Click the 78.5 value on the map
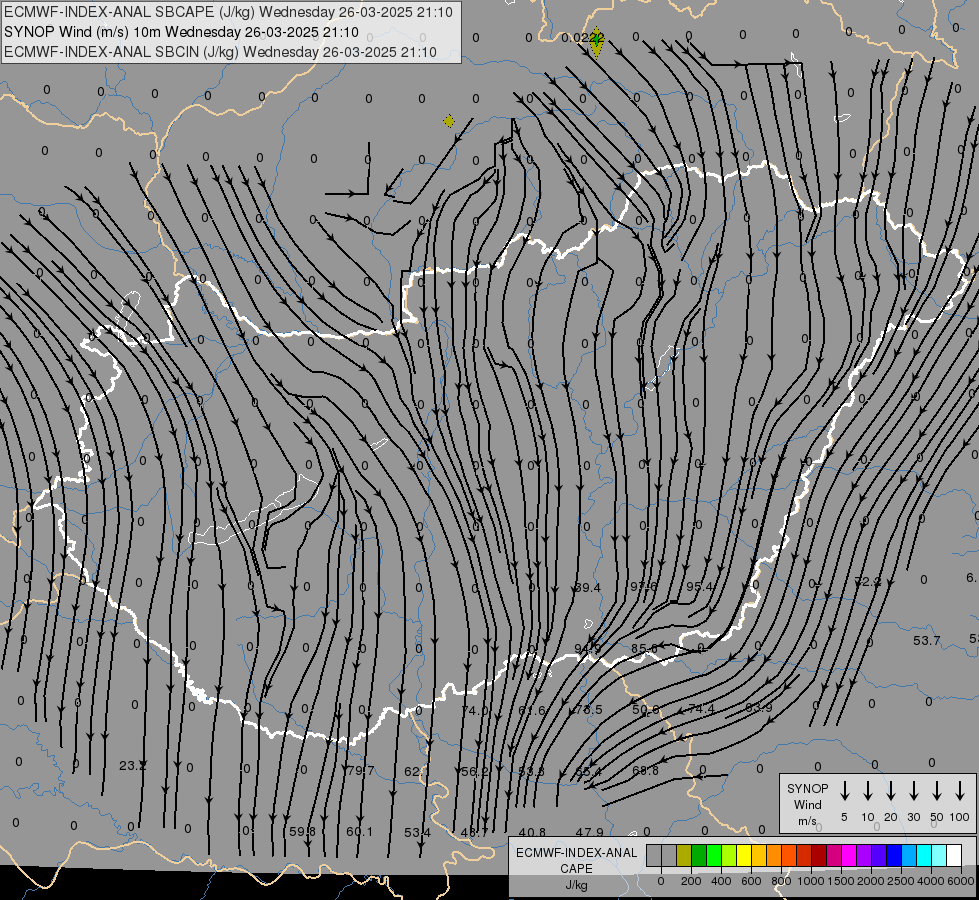 tap(589, 710)
